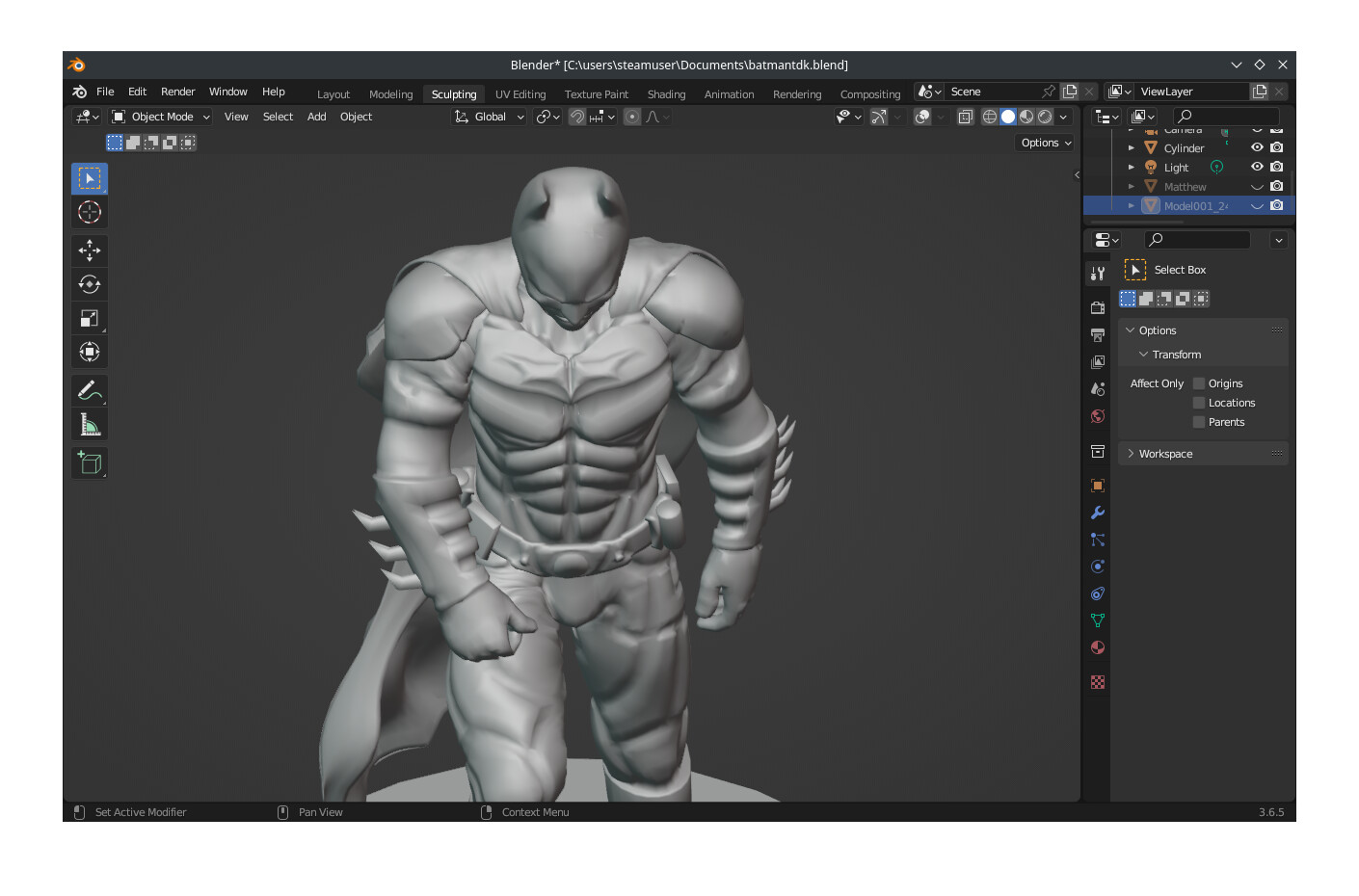This screenshot has width=1359, height=896.
Task: Open the editor type dropdown in viewport
Action: [x=87, y=117]
